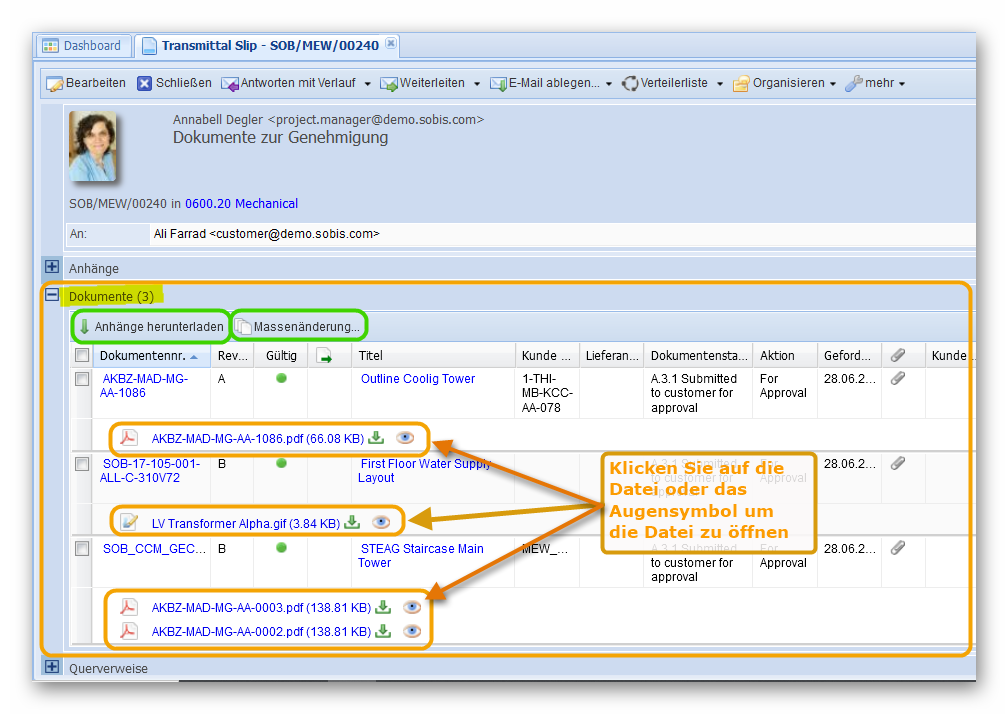Download the AKBZ-MAD-MG-AA-0002.pdf via green arrow
The image size is (1008, 714).
383,631
